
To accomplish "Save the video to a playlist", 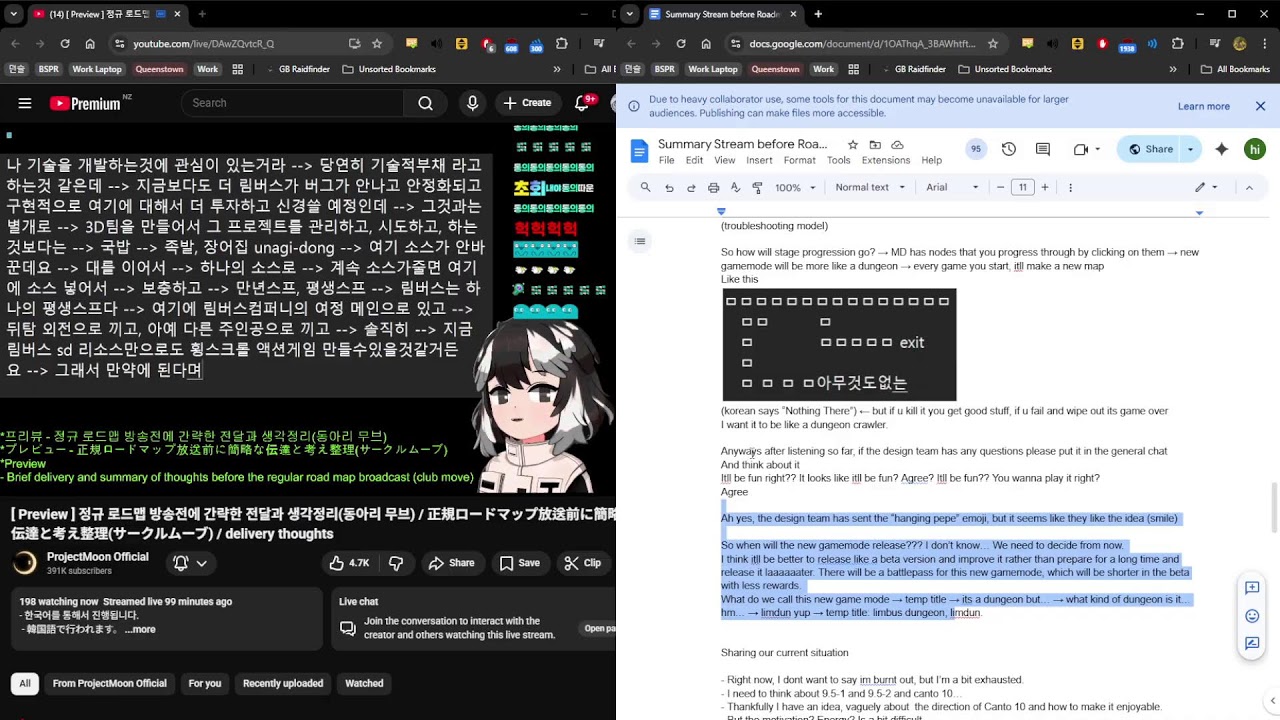I will (520, 563).
